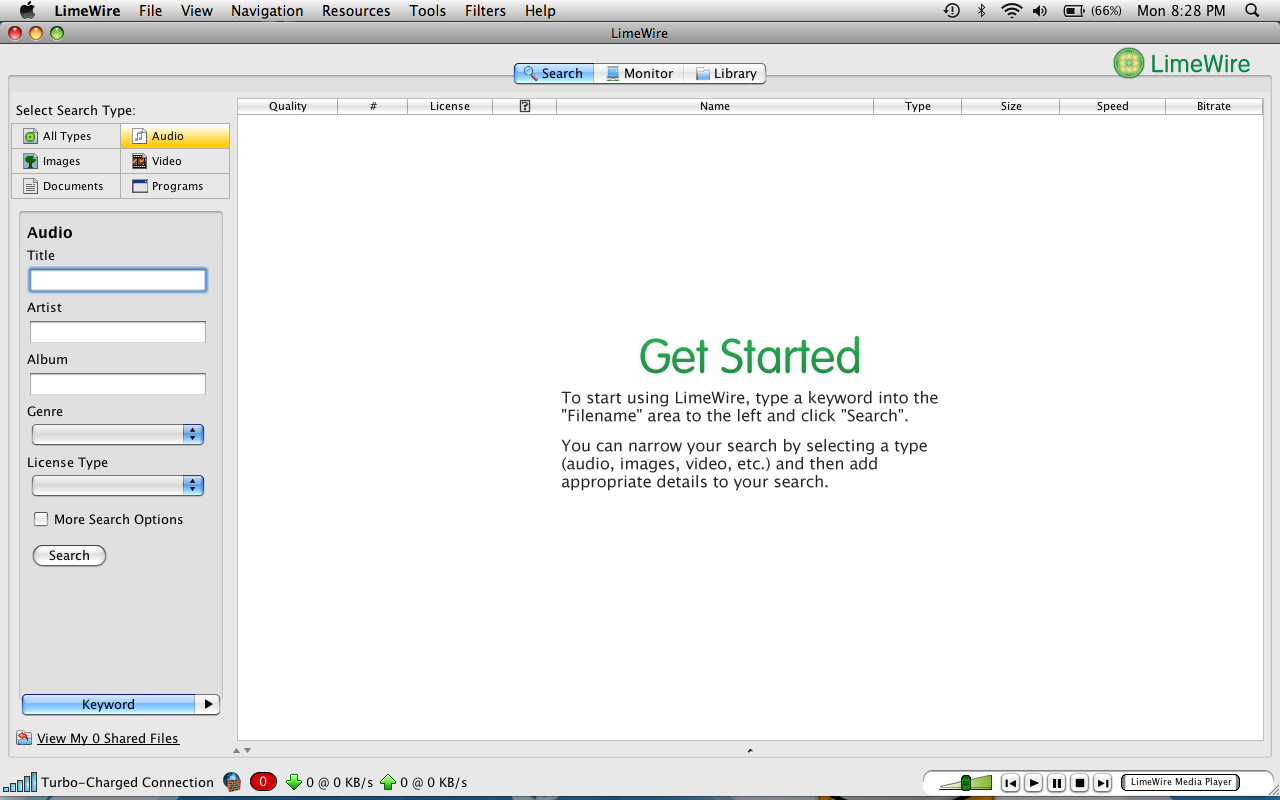
Task: Choose the Images search type
Action: pos(66,161)
